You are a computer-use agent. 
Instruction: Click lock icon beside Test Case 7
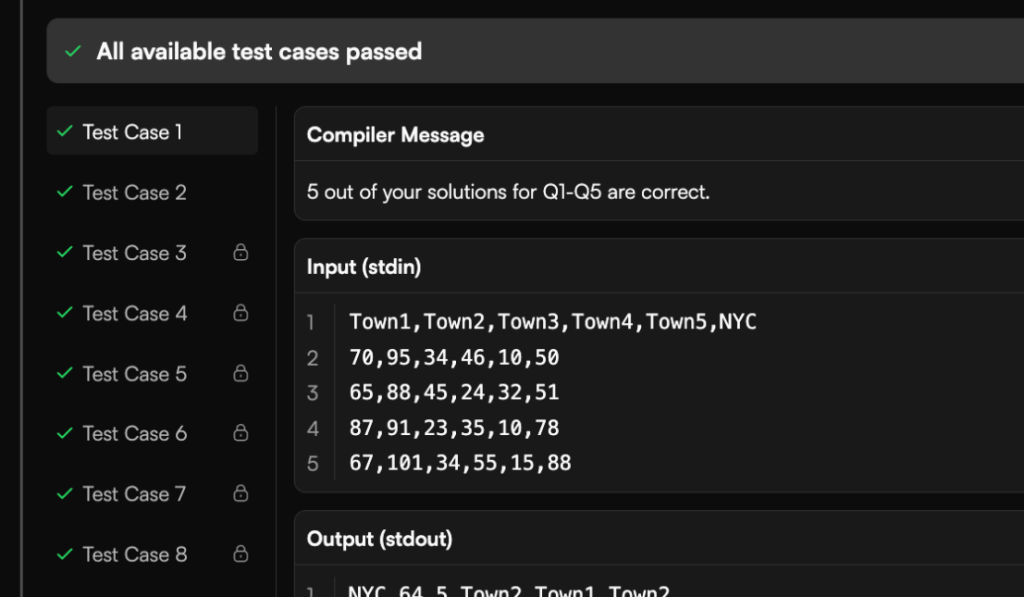click(x=240, y=494)
